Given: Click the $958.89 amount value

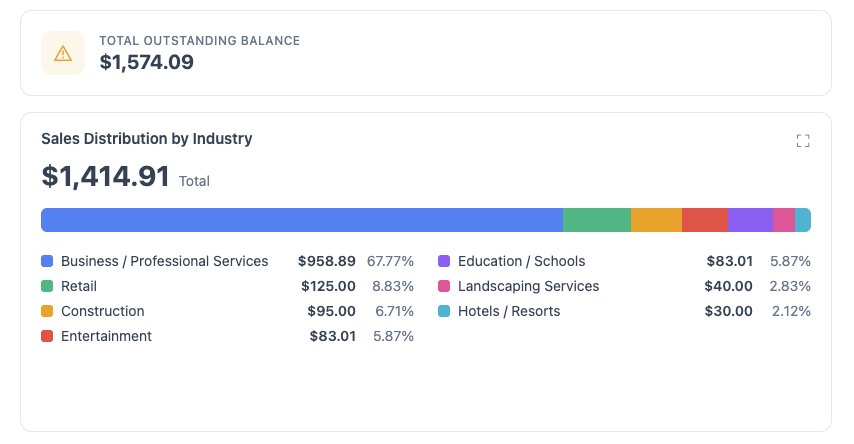Looking at the screenshot, I should pyautogui.click(x=326, y=261).
